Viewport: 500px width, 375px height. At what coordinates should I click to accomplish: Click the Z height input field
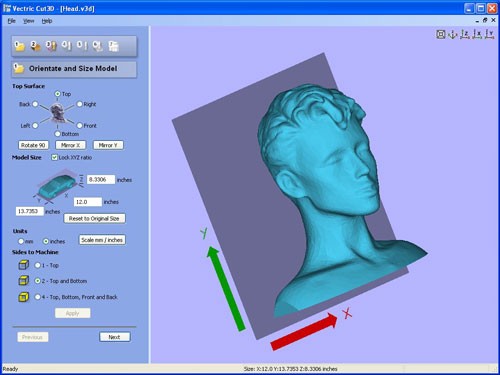tap(101, 180)
